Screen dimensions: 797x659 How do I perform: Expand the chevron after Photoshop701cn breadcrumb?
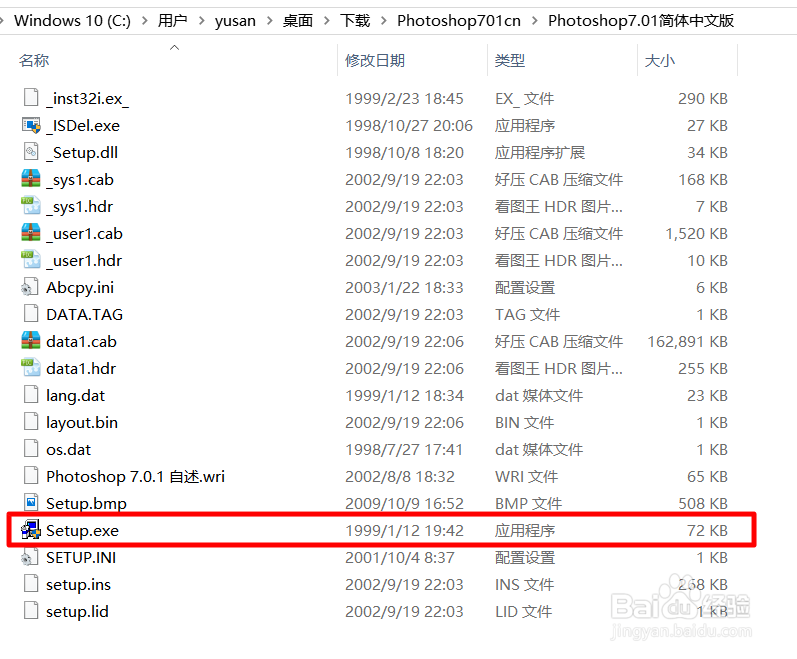pyautogui.click(x=535, y=21)
